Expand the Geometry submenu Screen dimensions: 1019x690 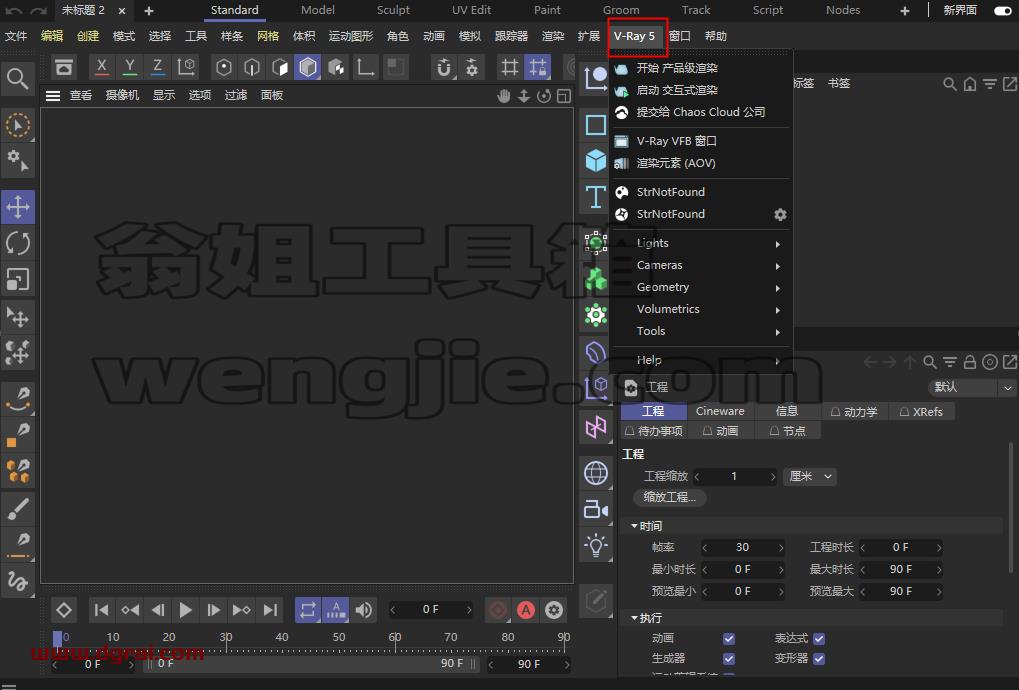point(701,287)
